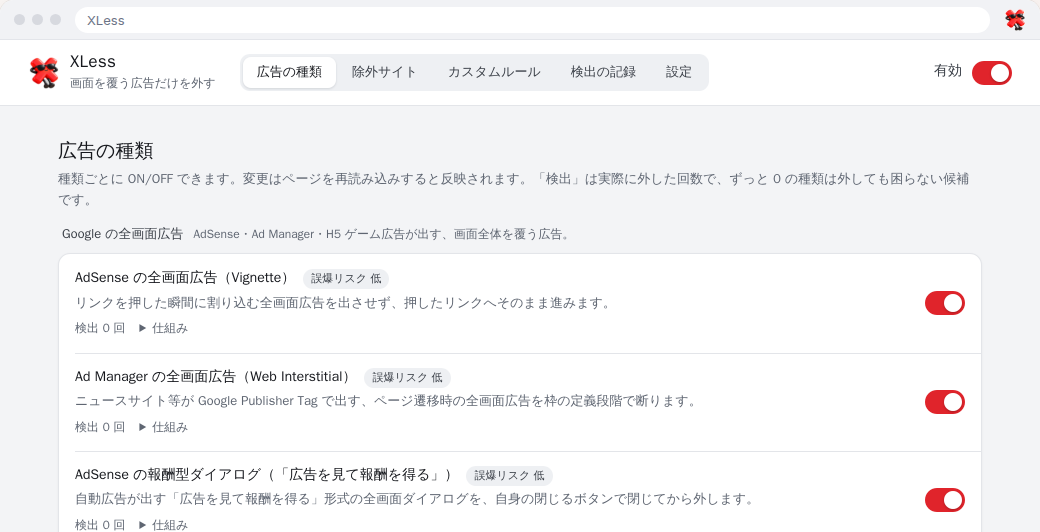Screen dimensions: 1040x532
Task: Click the address bar showing XLess
Action: pos(532,20)
